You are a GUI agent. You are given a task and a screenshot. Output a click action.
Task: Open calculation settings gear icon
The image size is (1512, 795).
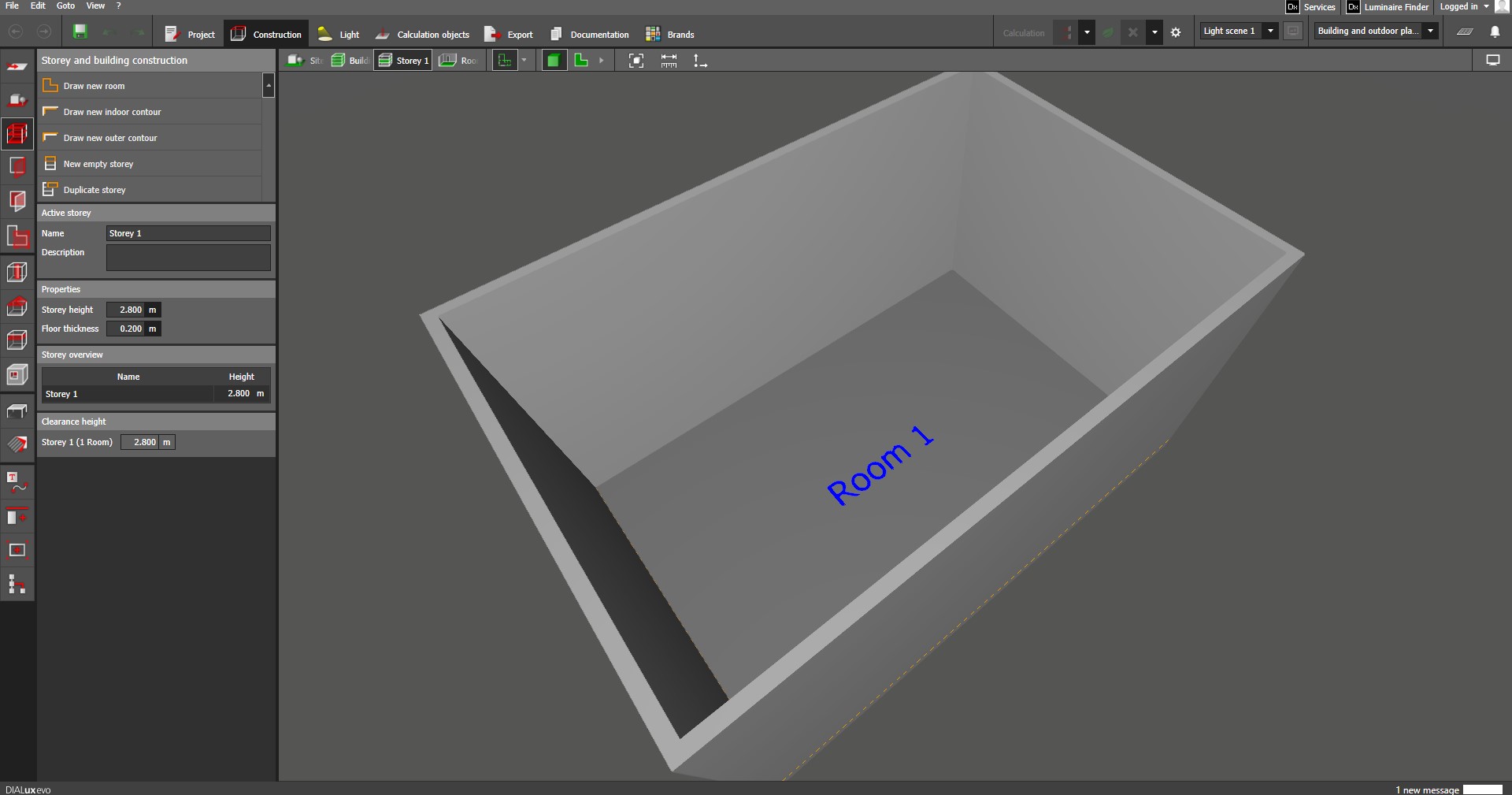coord(1176,33)
